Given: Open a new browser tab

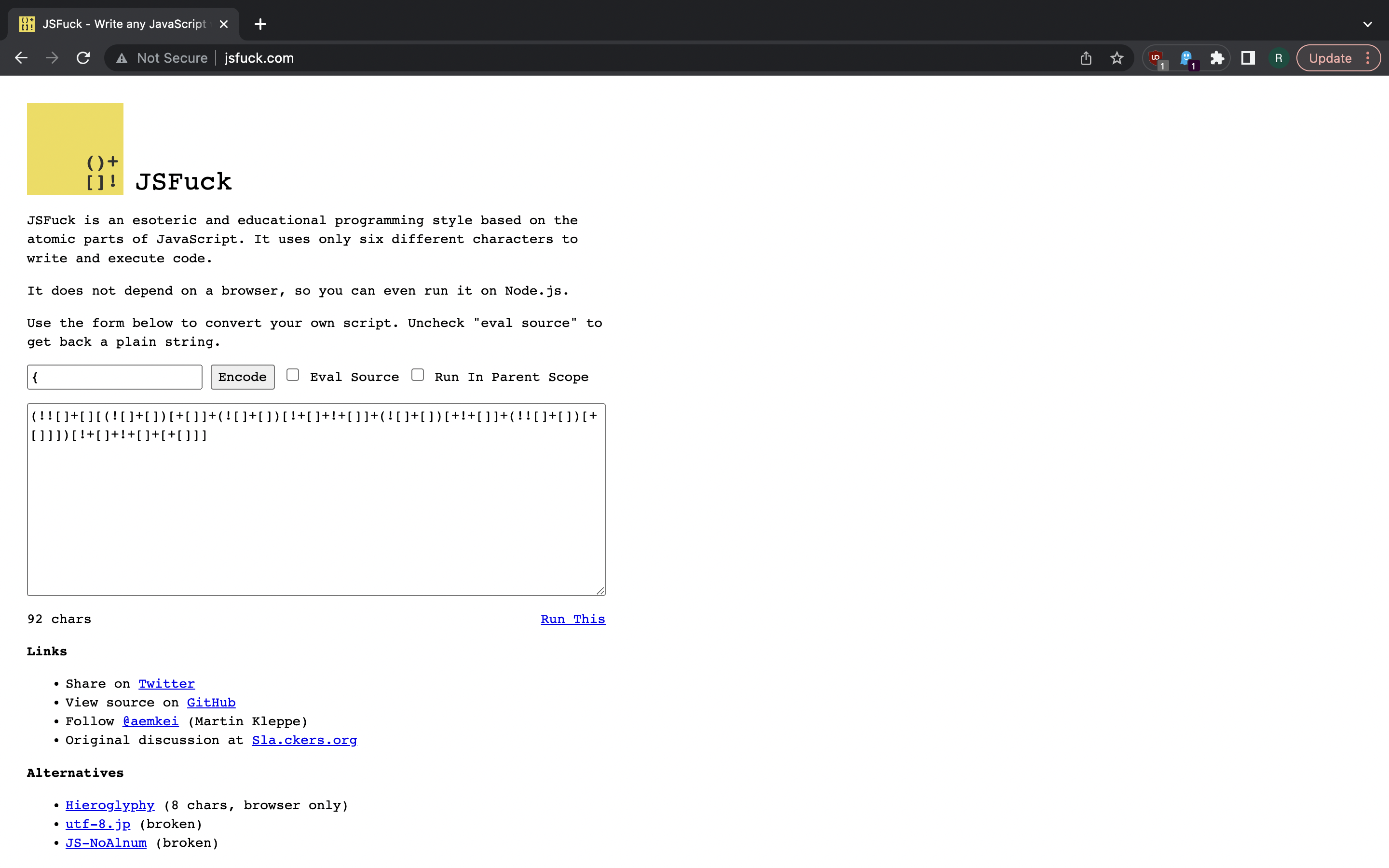Looking at the screenshot, I should point(260,24).
